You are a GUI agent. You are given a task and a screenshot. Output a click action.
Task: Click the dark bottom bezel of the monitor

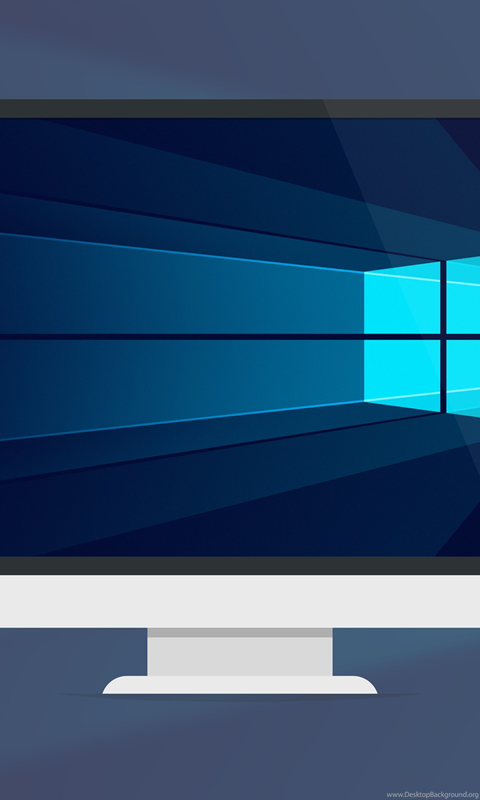tap(240, 565)
